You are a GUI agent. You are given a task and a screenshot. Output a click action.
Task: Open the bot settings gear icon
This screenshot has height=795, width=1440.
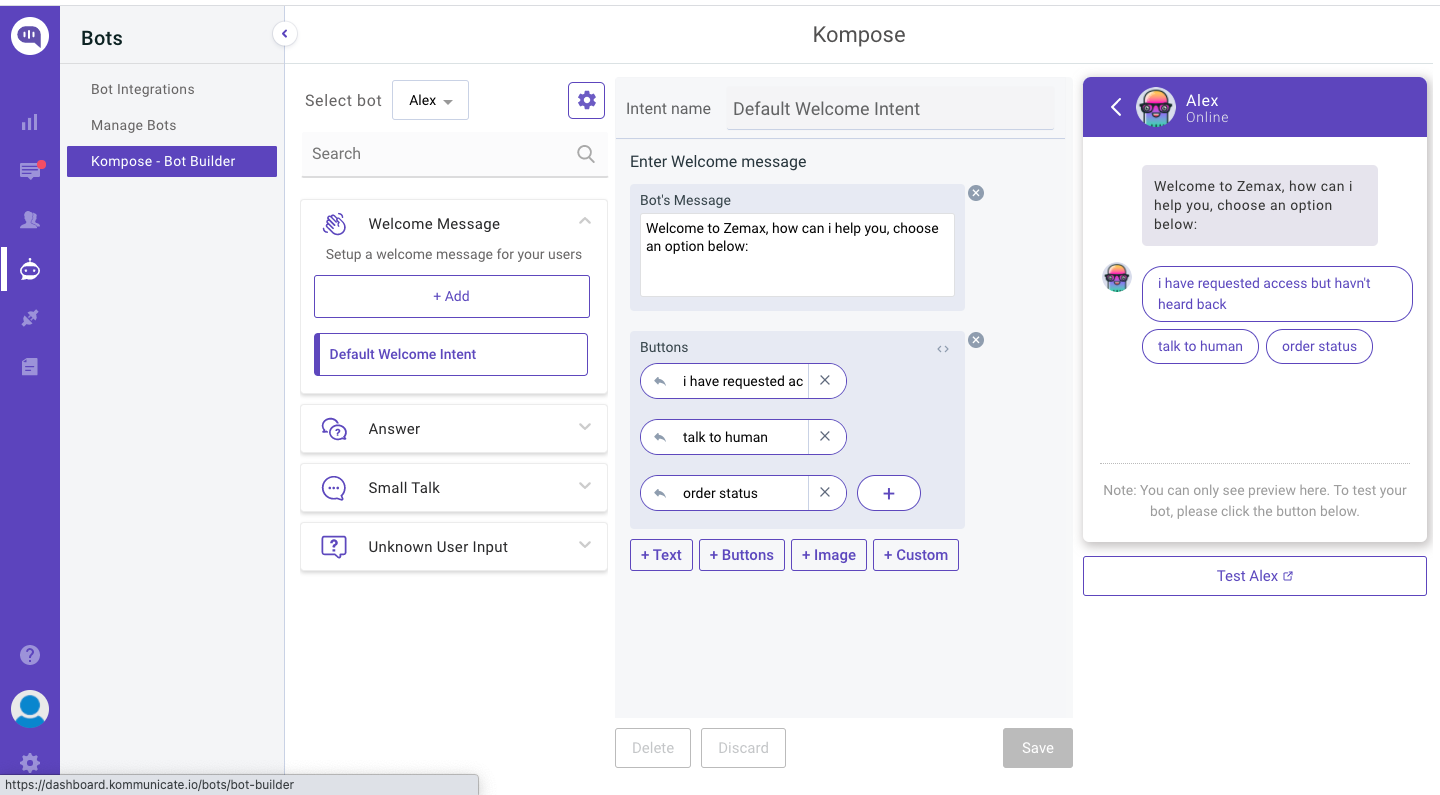586,100
